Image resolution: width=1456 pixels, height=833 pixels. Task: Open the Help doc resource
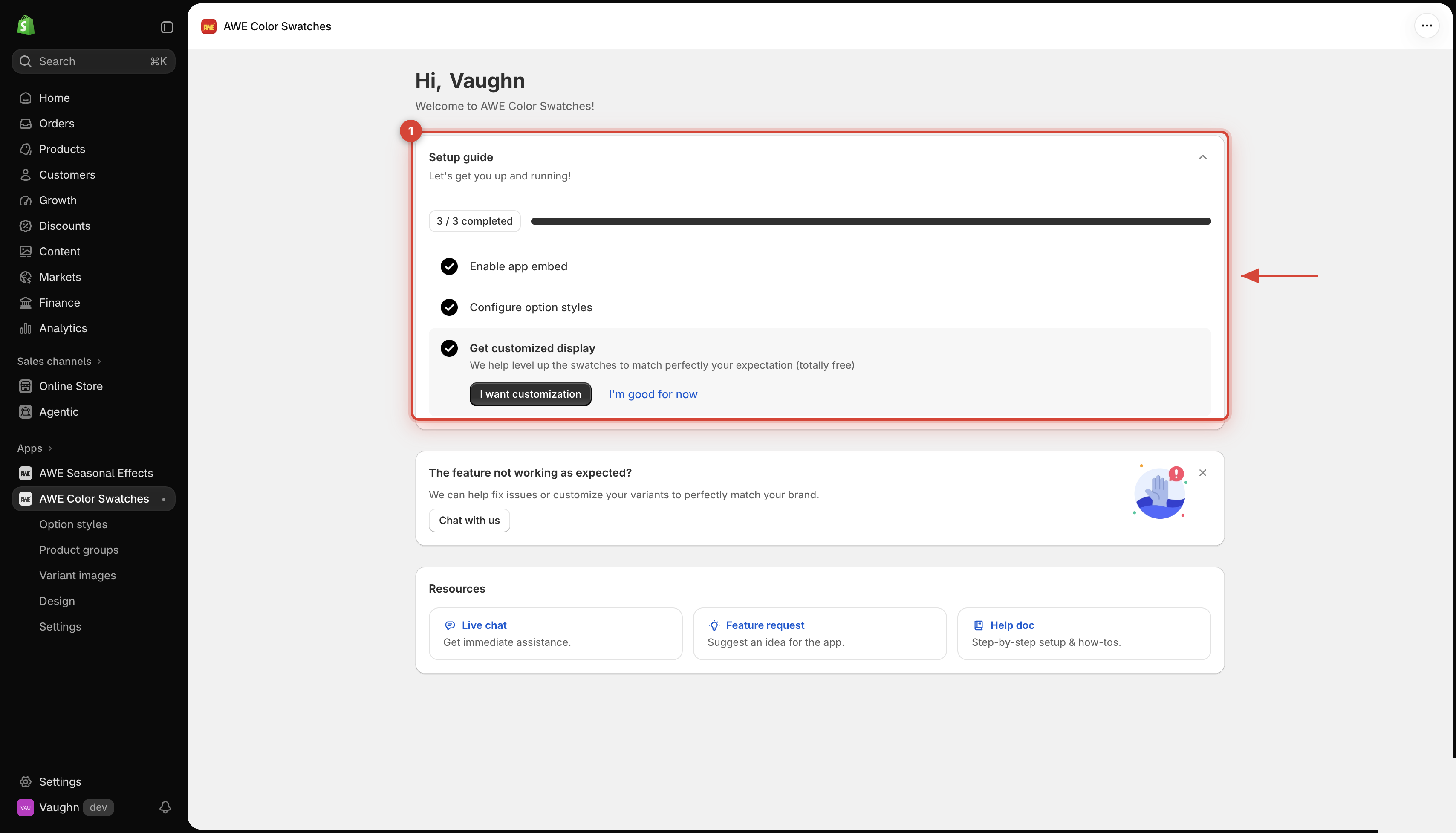coord(1084,634)
